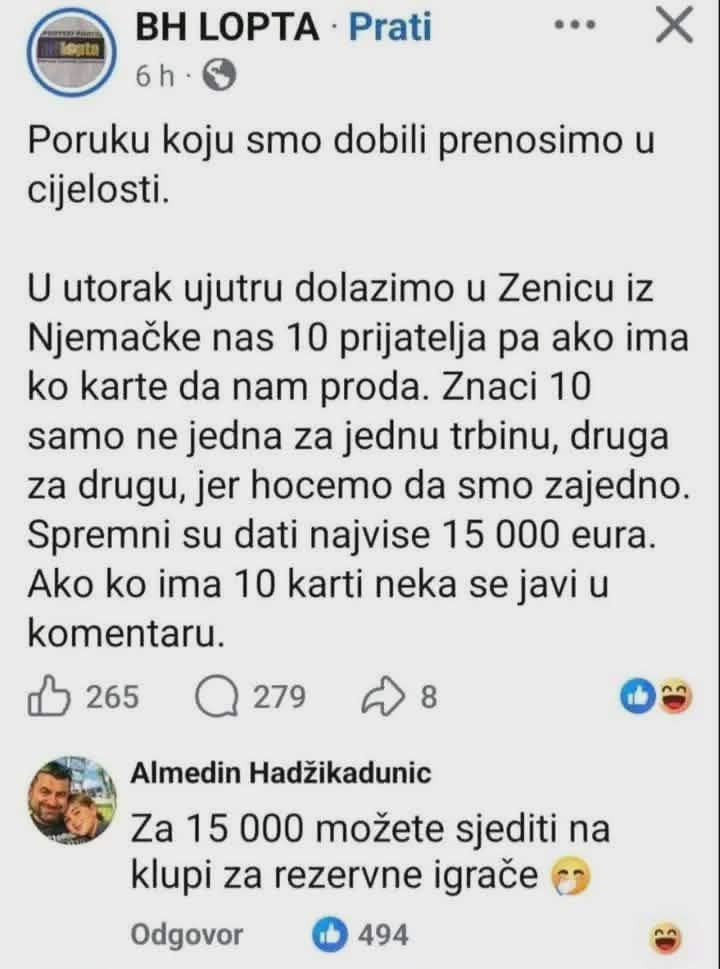Open comments via speech bubble icon
The width and height of the screenshot is (720, 969).
tap(217, 696)
